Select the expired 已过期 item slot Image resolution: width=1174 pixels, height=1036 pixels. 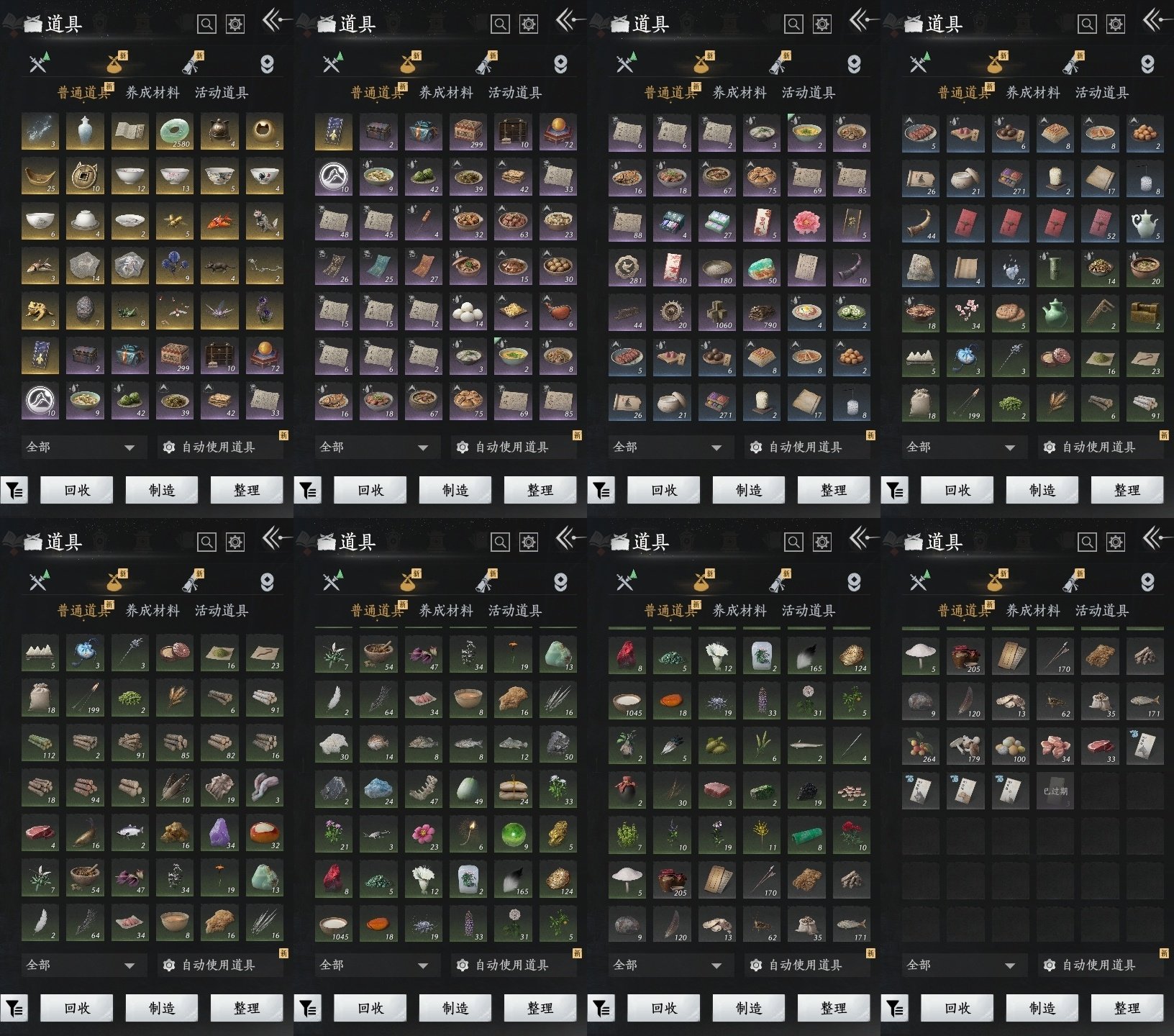[1055, 791]
